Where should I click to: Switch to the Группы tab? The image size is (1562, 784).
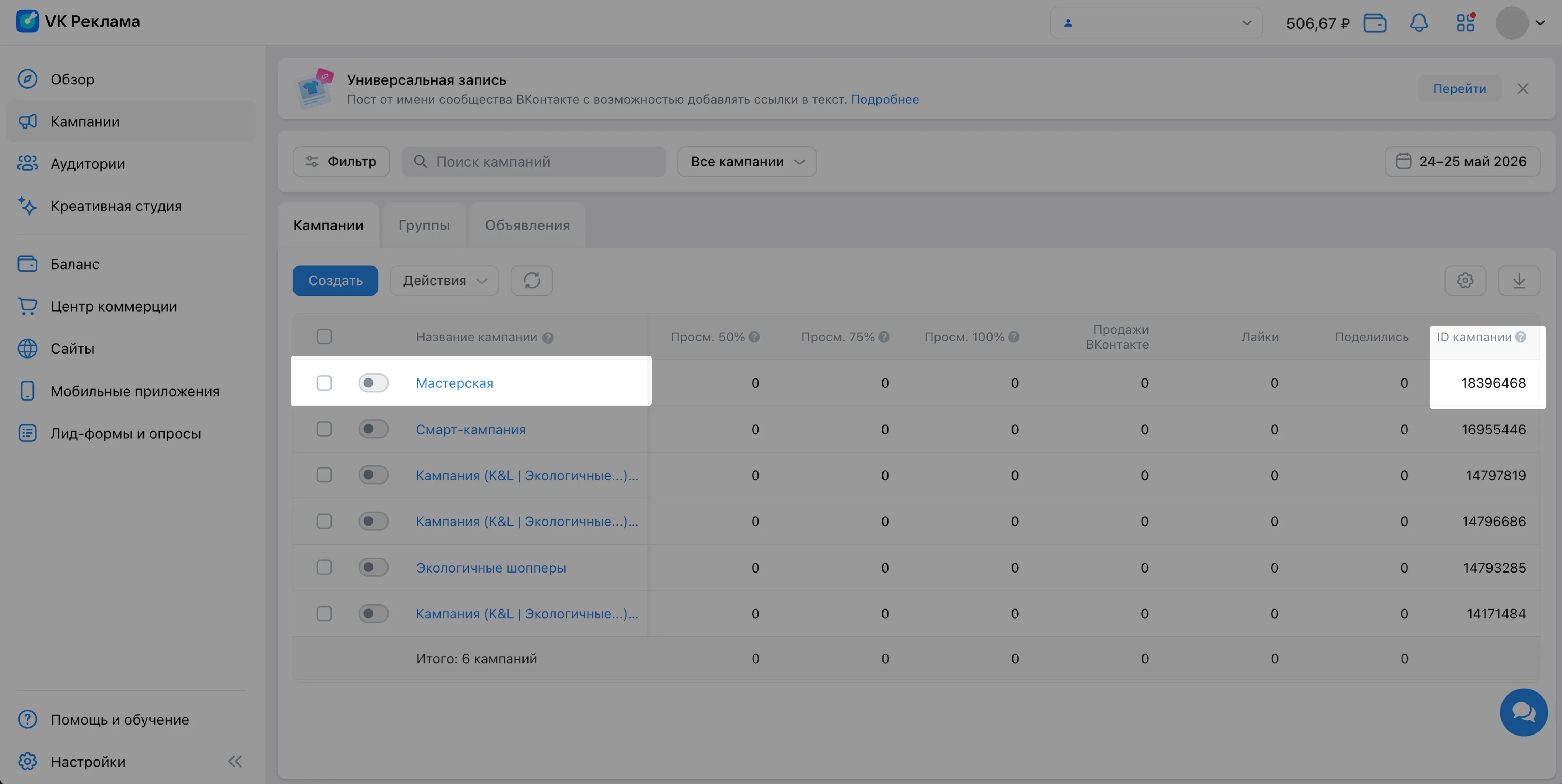pyautogui.click(x=424, y=226)
